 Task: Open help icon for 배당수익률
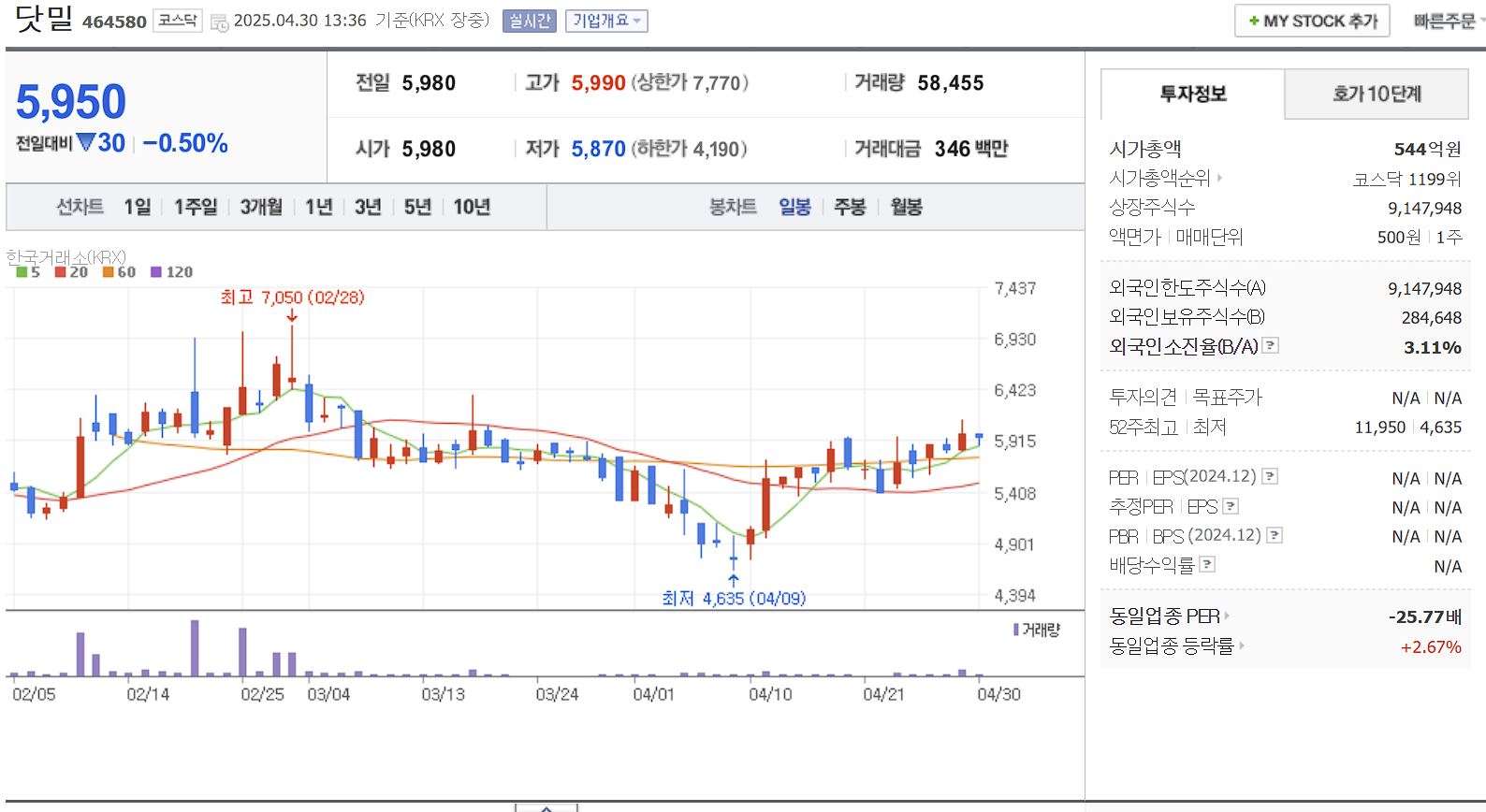coord(1207,564)
